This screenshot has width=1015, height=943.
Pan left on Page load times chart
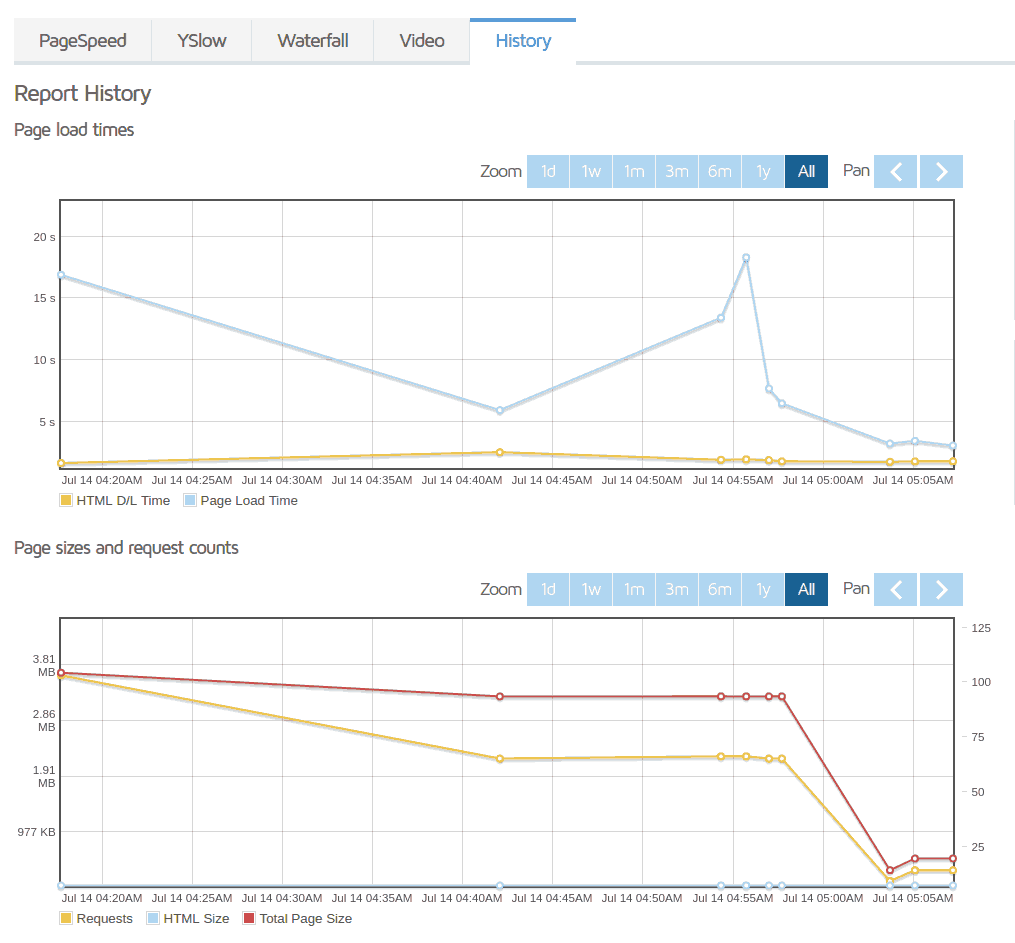point(895,172)
